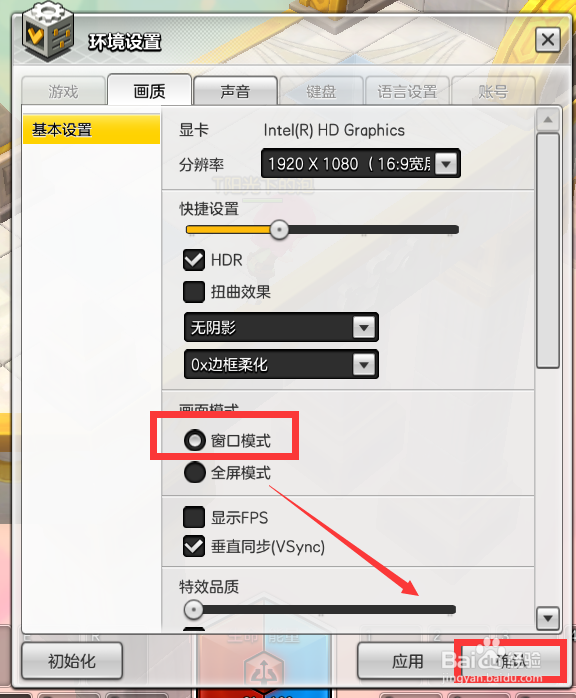
Task: Switch to the 声音 tab
Action: click(x=235, y=91)
